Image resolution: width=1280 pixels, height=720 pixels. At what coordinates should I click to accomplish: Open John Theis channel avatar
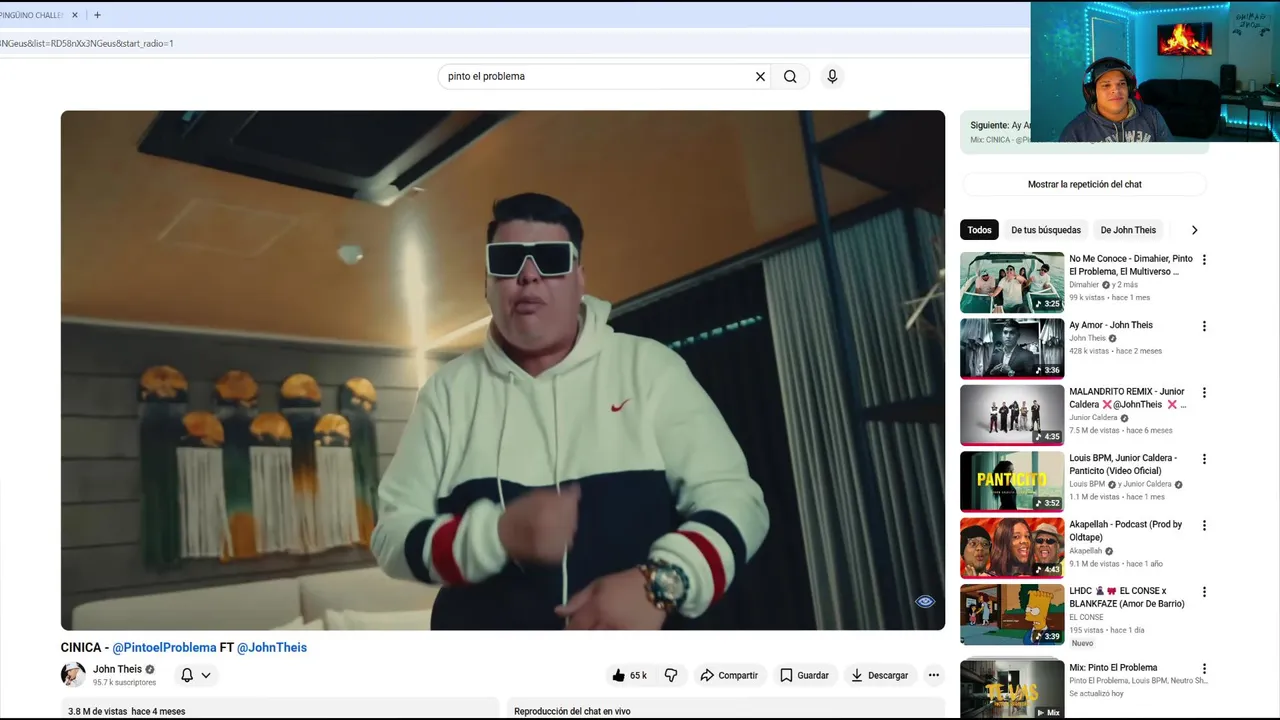click(x=73, y=674)
